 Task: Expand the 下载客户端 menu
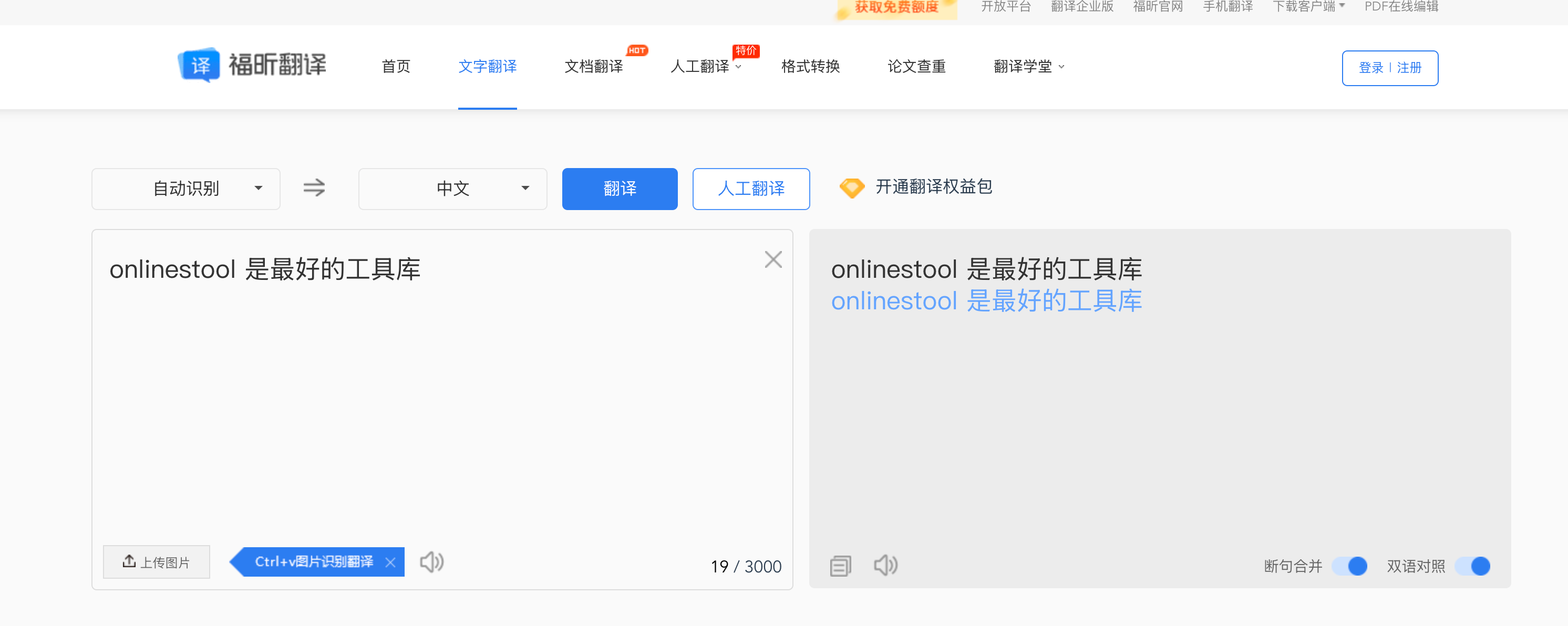[x=1309, y=7]
